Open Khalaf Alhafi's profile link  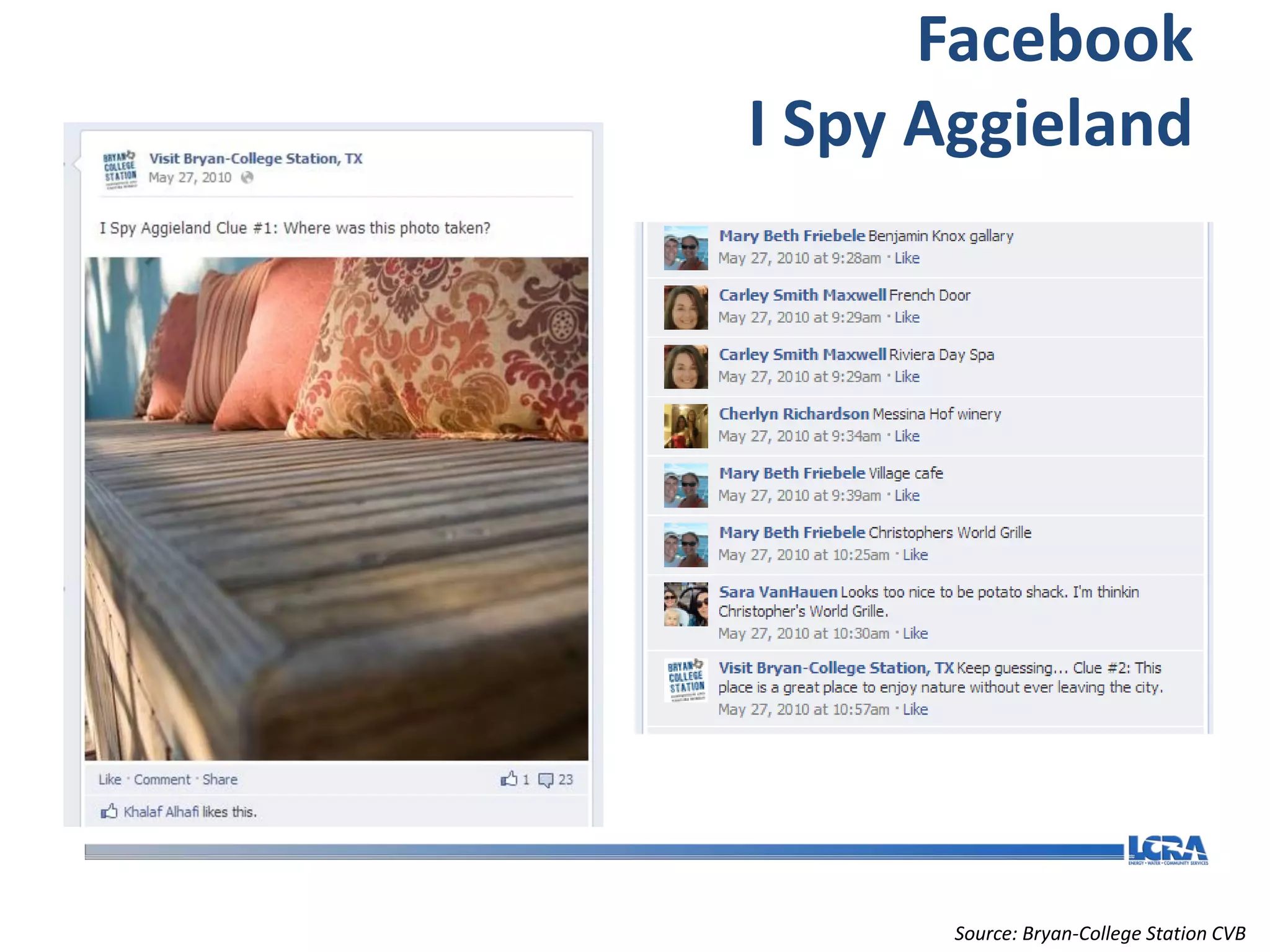(161, 812)
